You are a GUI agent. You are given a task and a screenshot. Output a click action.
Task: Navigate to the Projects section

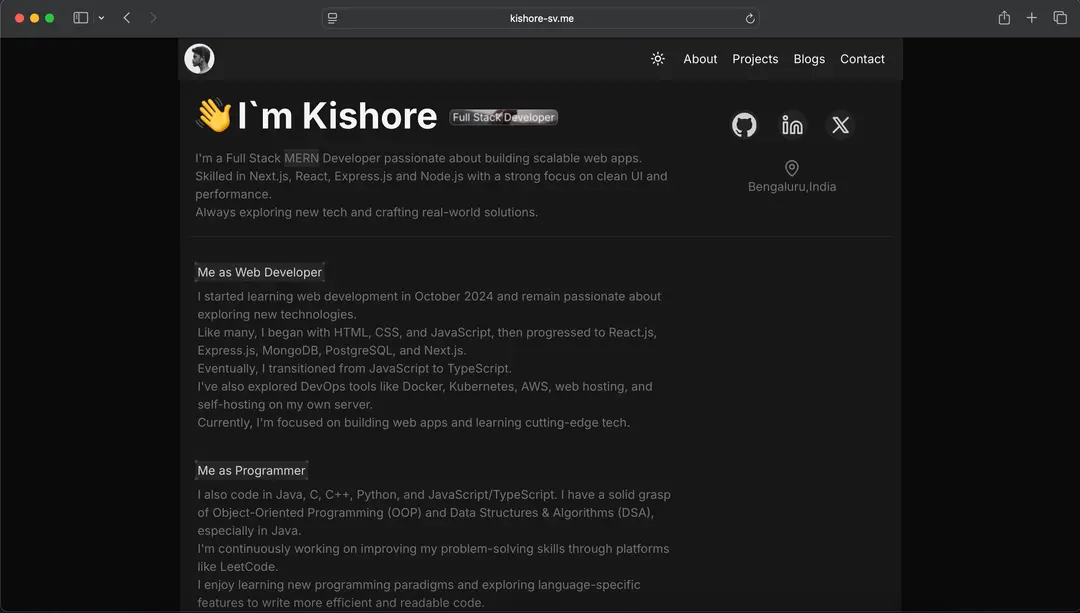pos(755,59)
